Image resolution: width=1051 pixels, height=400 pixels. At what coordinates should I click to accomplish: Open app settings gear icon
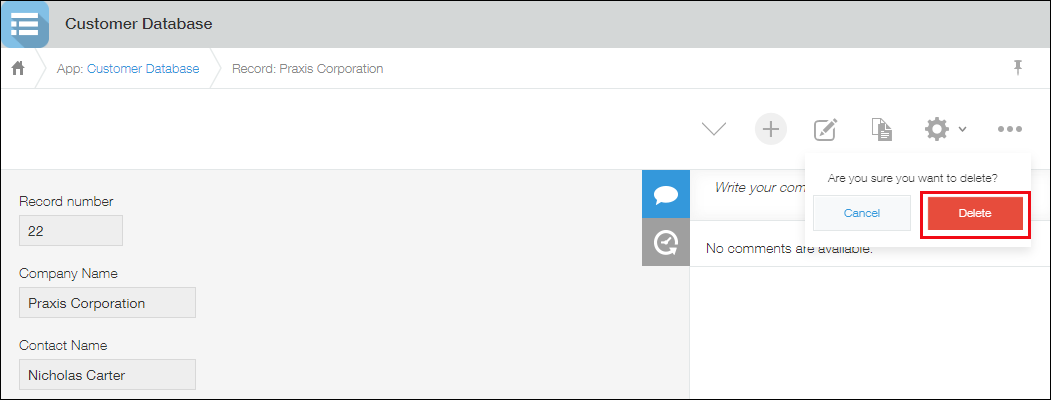click(x=936, y=129)
